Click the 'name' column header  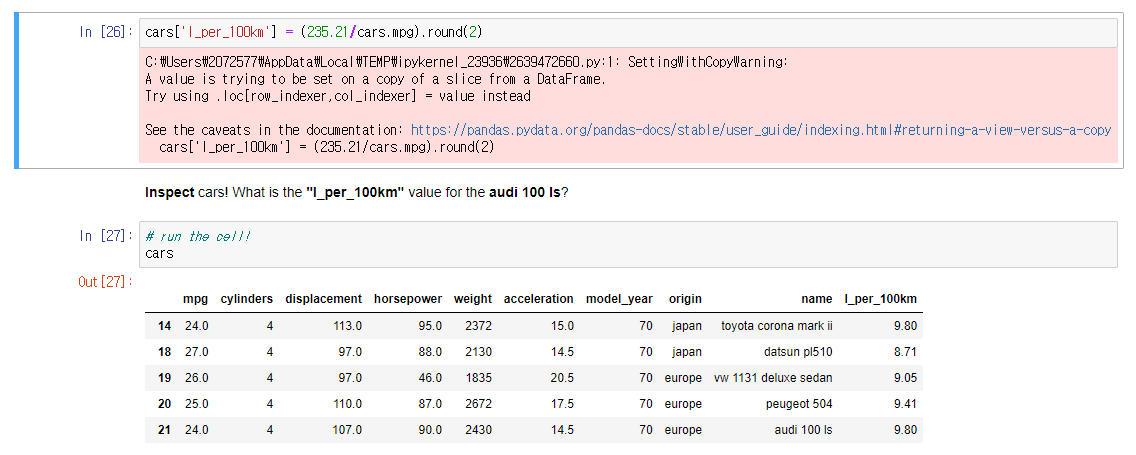817,299
